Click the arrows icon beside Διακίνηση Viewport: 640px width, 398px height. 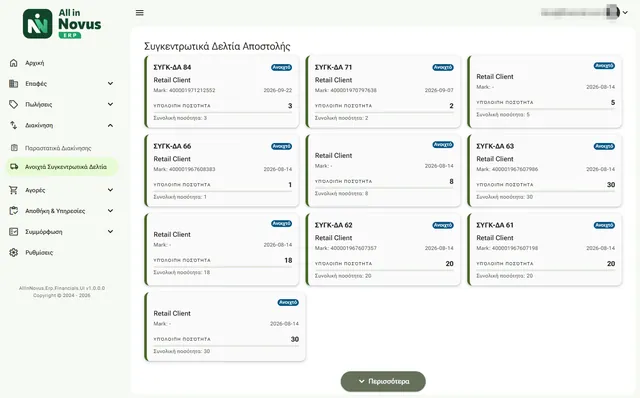point(13,125)
